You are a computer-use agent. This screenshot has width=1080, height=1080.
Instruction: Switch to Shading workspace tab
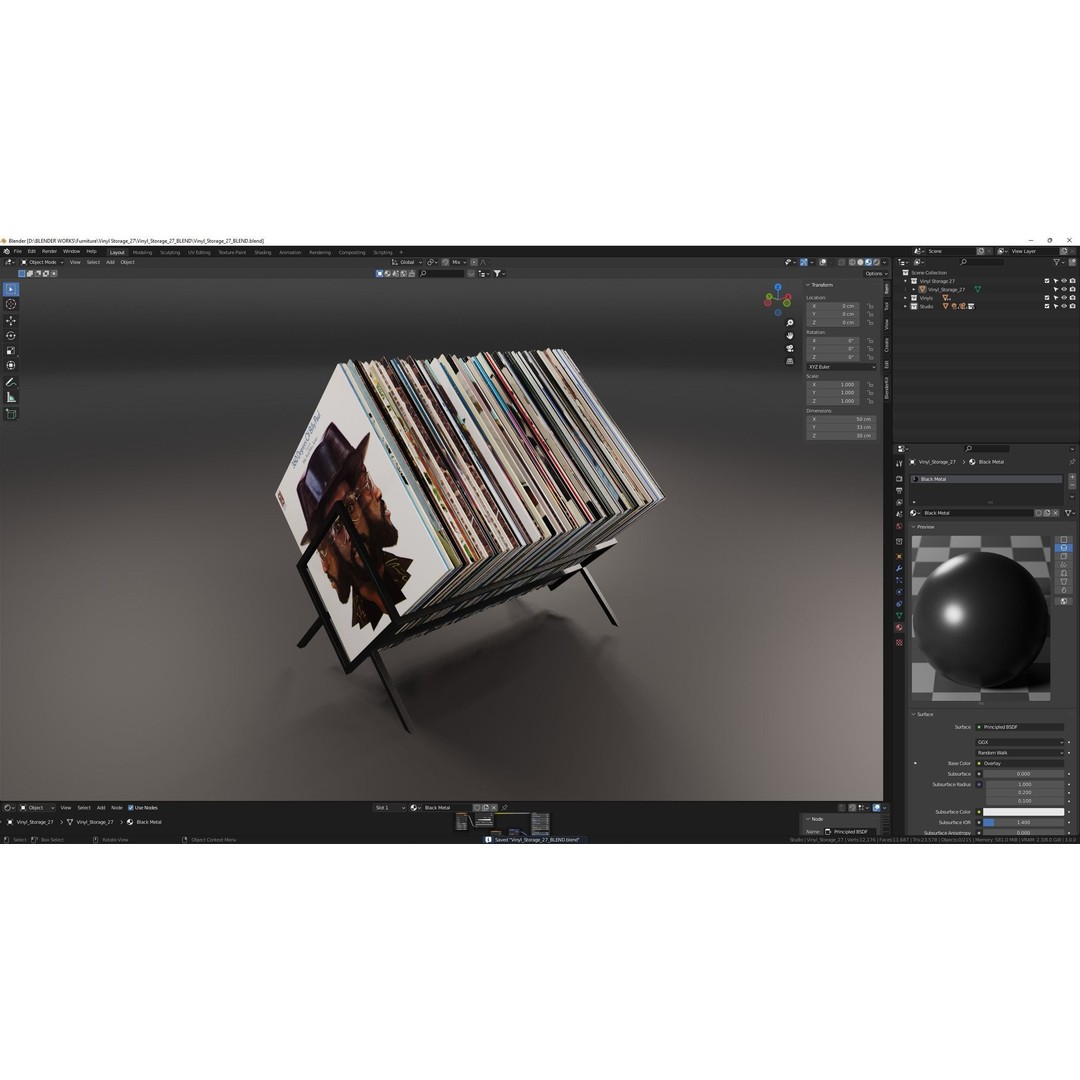click(262, 252)
